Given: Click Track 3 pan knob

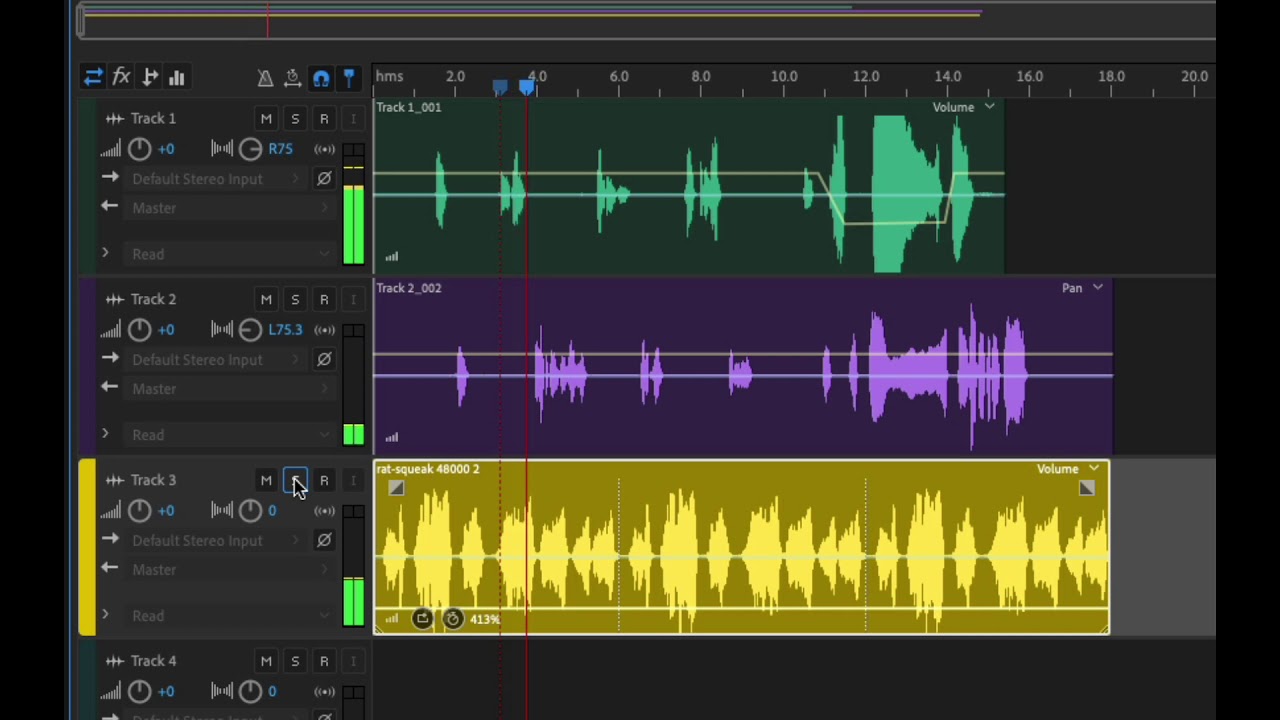Looking at the screenshot, I should click(x=250, y=511).
